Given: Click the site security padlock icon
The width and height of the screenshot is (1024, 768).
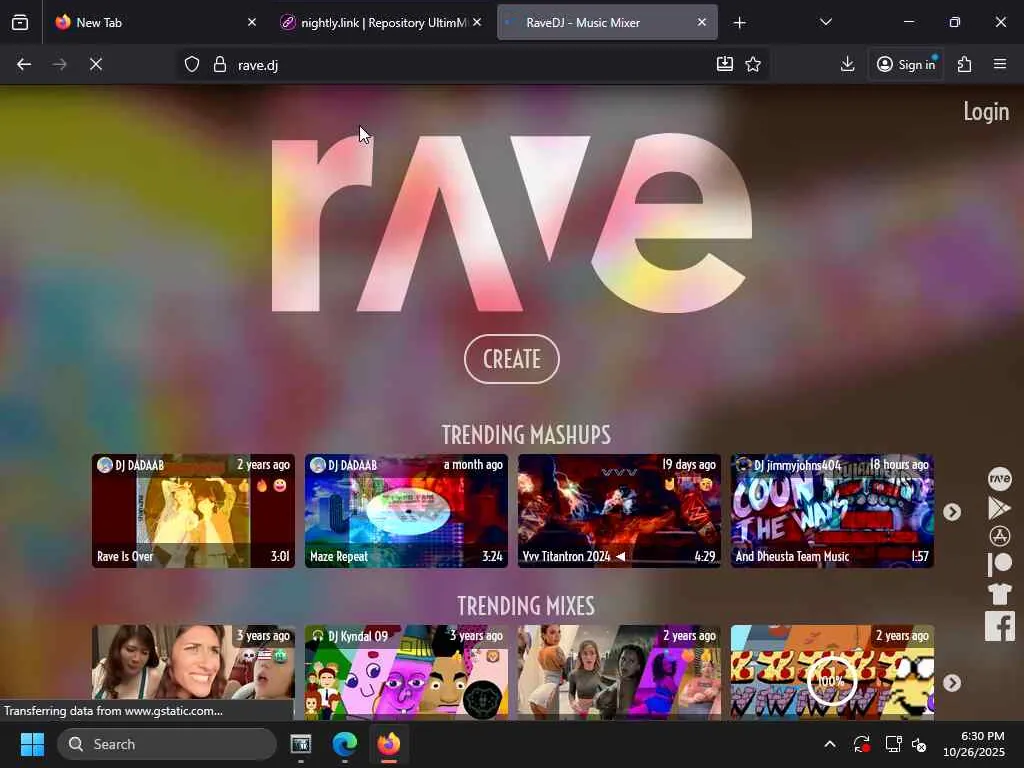Looking at the screenshot, I should click(x=219, y=65).
